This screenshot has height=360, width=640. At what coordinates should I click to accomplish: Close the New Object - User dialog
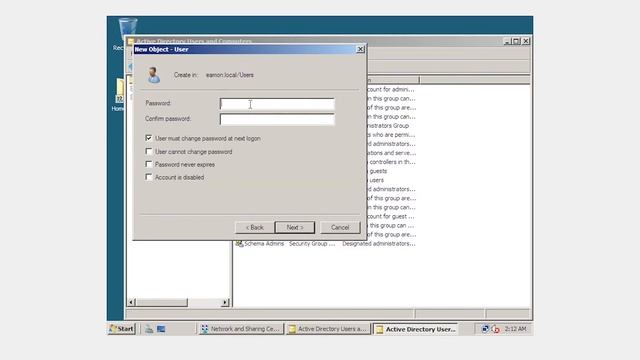pos(360,49)
